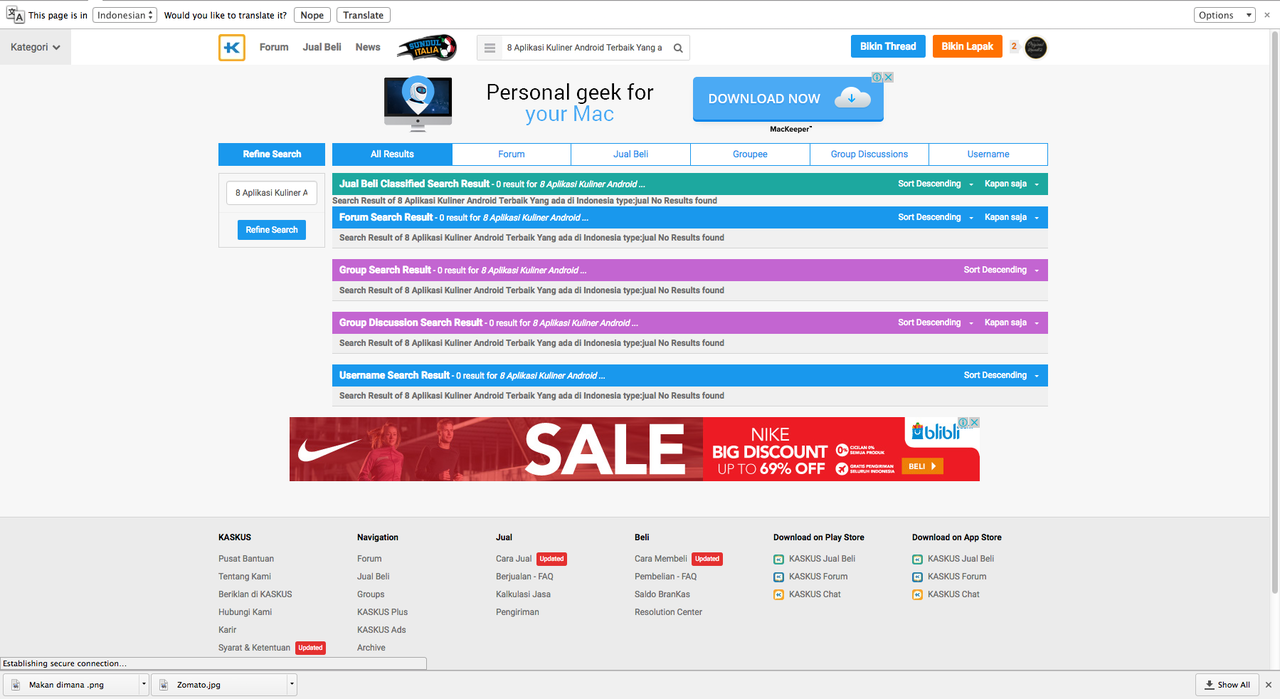Expand Sort Descending in Group Search Result

click(x=1001, y=270)
